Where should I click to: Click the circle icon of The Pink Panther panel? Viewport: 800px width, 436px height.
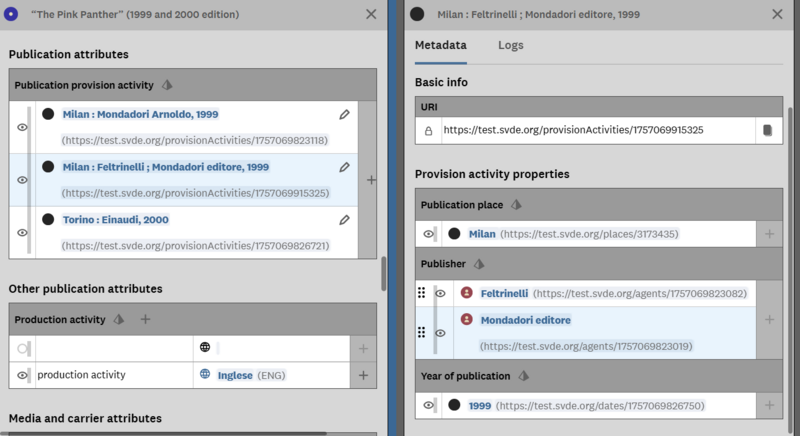point(11,14)
